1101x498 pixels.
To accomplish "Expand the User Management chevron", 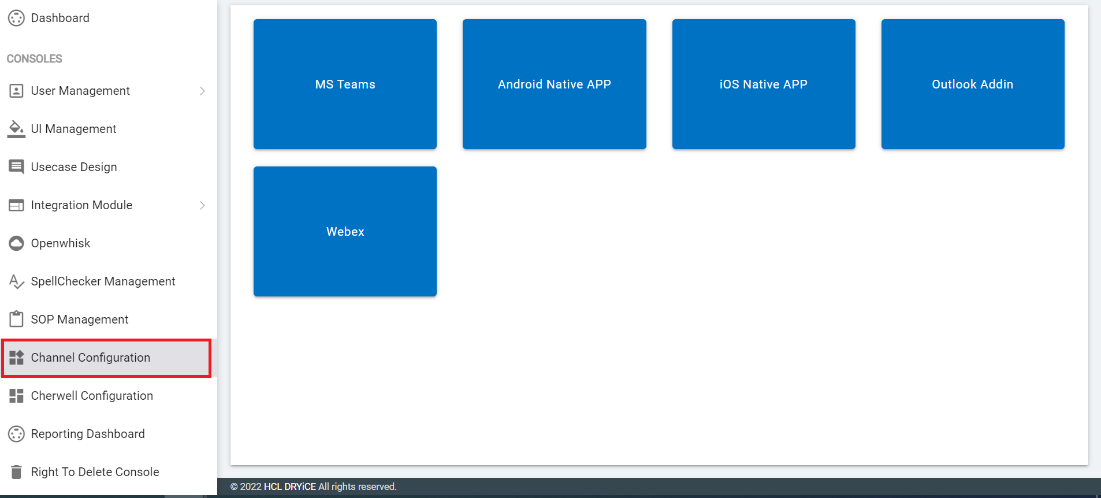I will click(x=202, y=91).
